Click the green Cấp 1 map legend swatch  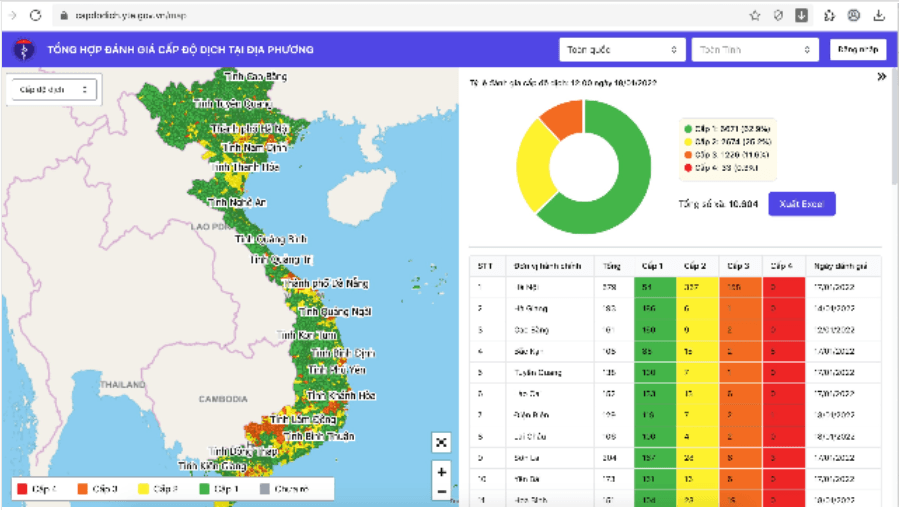[204, 489]
